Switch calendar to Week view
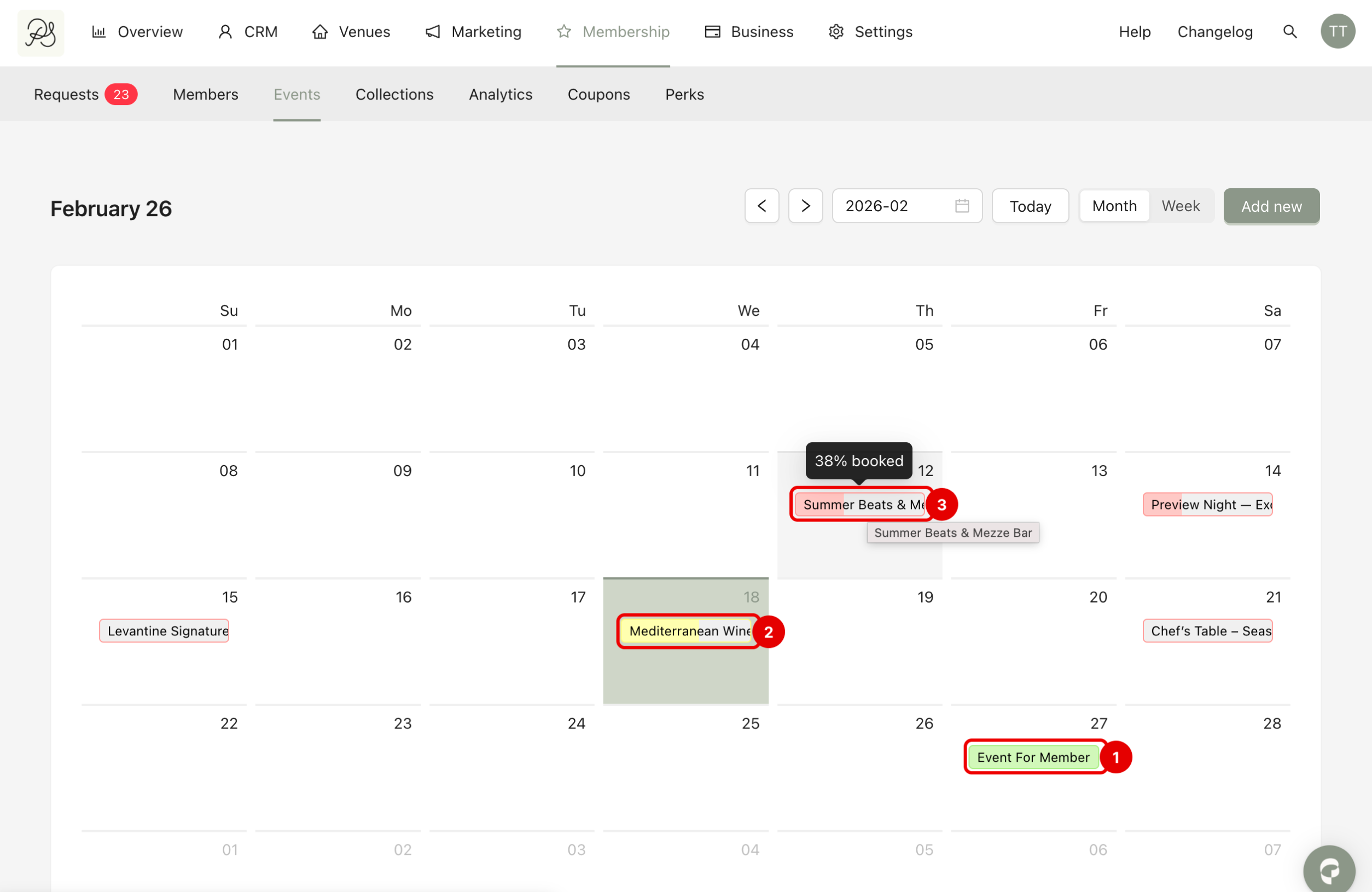 click(x=1180, y=206)
